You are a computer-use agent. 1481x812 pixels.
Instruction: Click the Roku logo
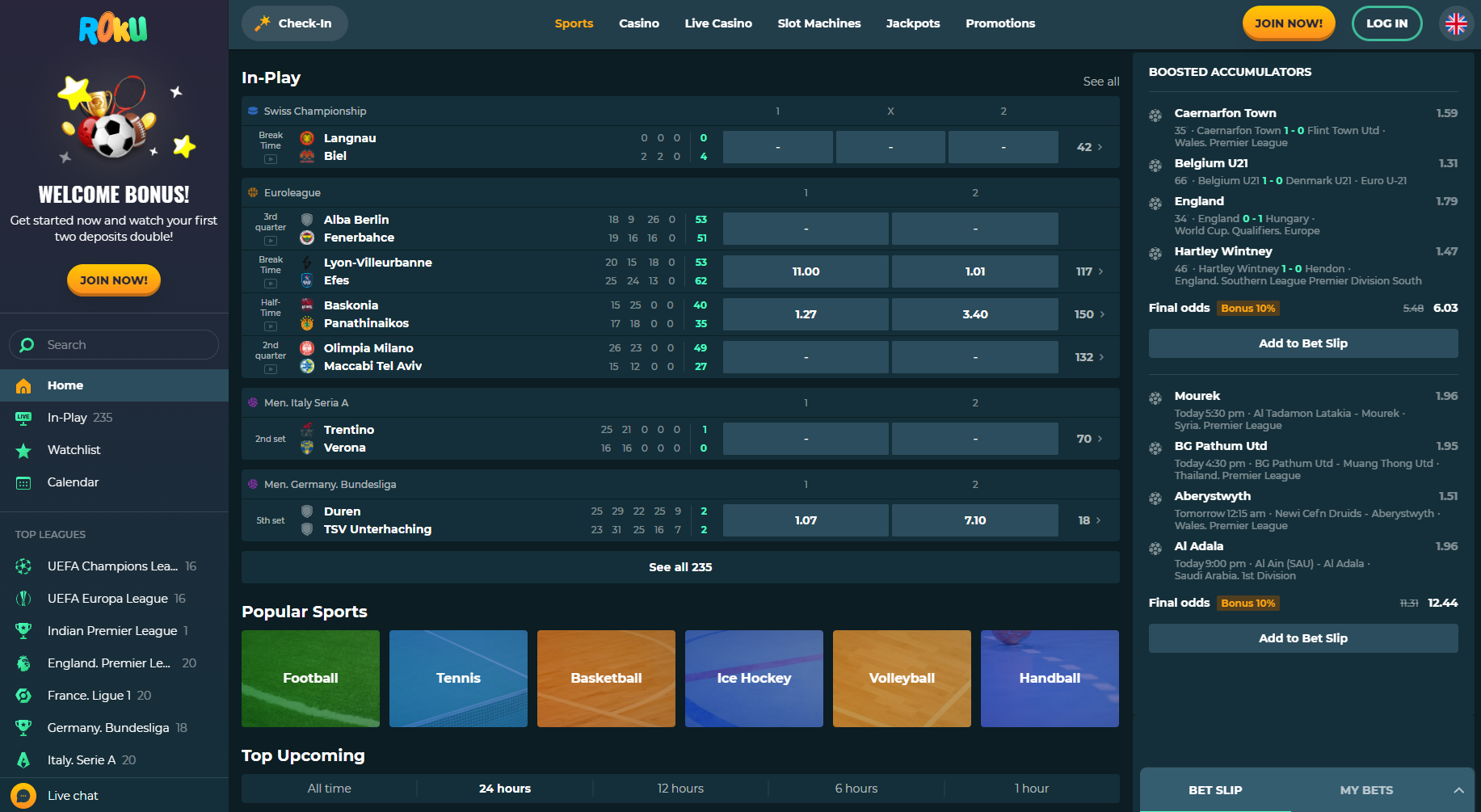[x=113, y=29]
